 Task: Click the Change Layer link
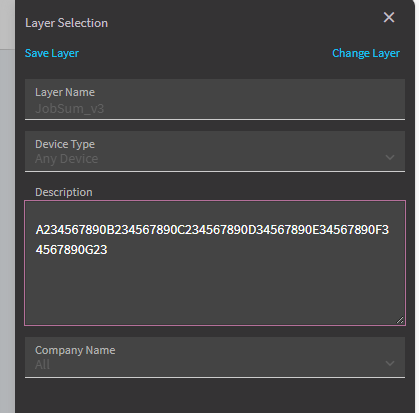pos(366,53)
